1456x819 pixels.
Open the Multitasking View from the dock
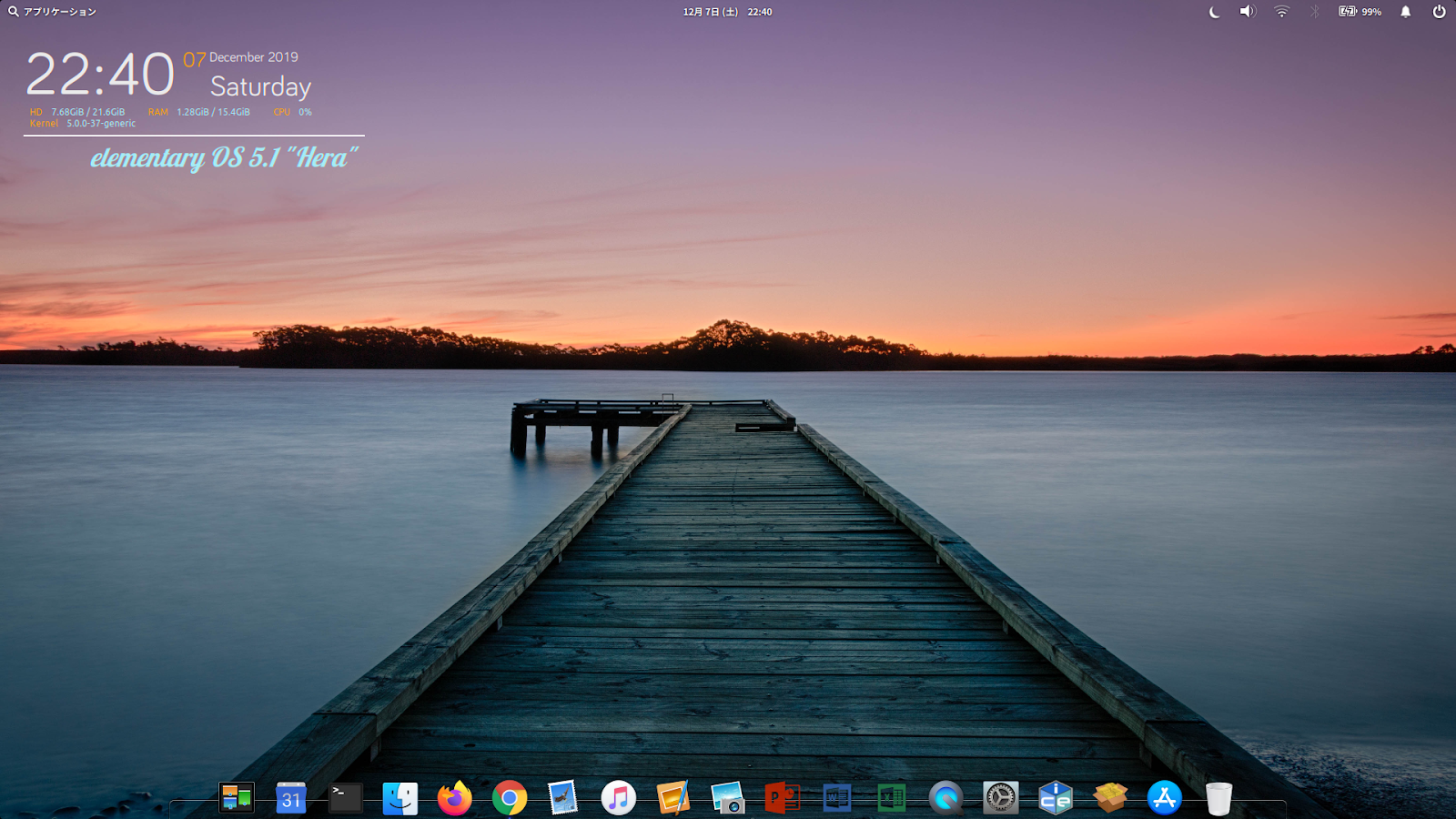(x=237, y=798)
